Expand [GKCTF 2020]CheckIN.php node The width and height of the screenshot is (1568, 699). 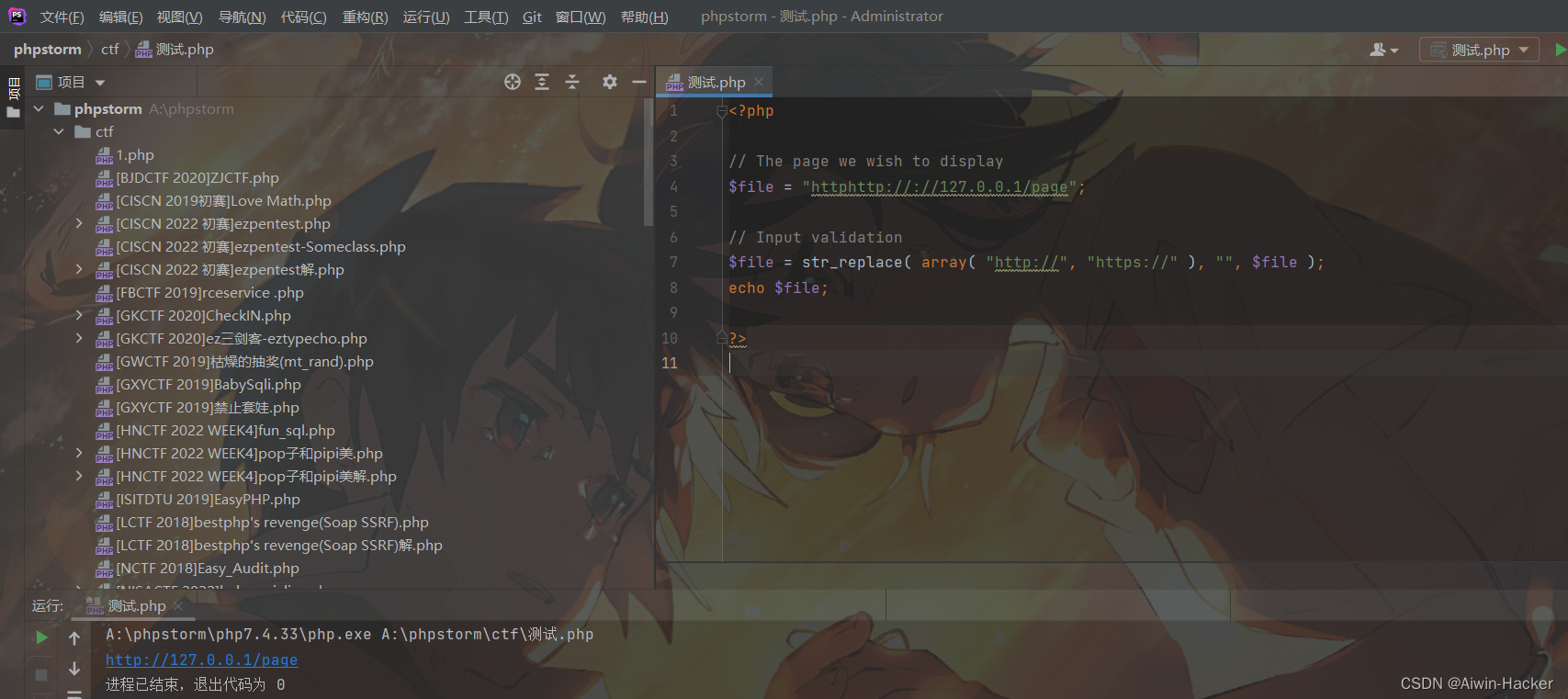click(79, 315)
